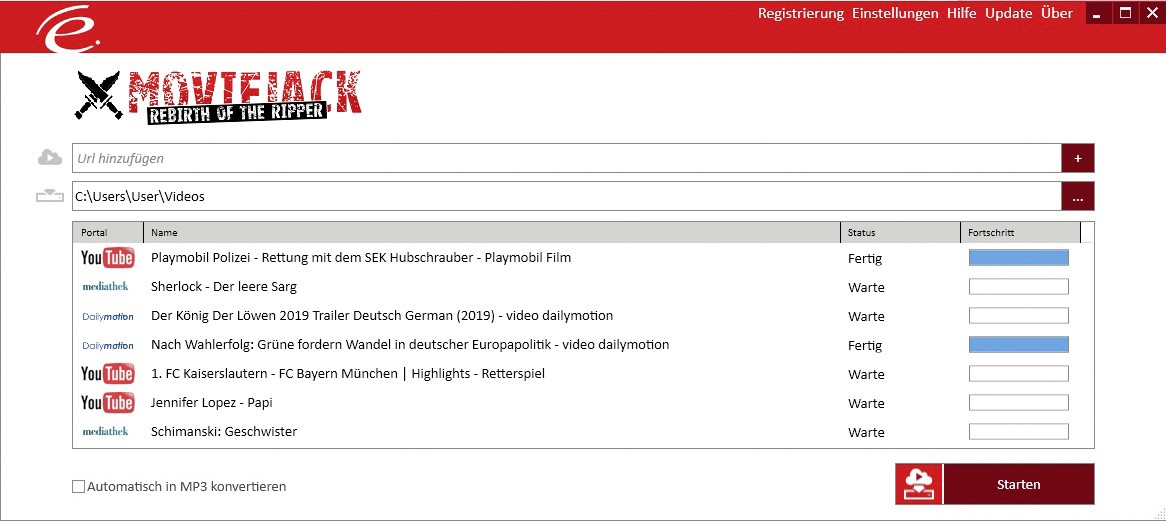Click Fertig status of Nach Wahlerfolg row
Viewport: 1166px width, 521px height.
[864, 346]
